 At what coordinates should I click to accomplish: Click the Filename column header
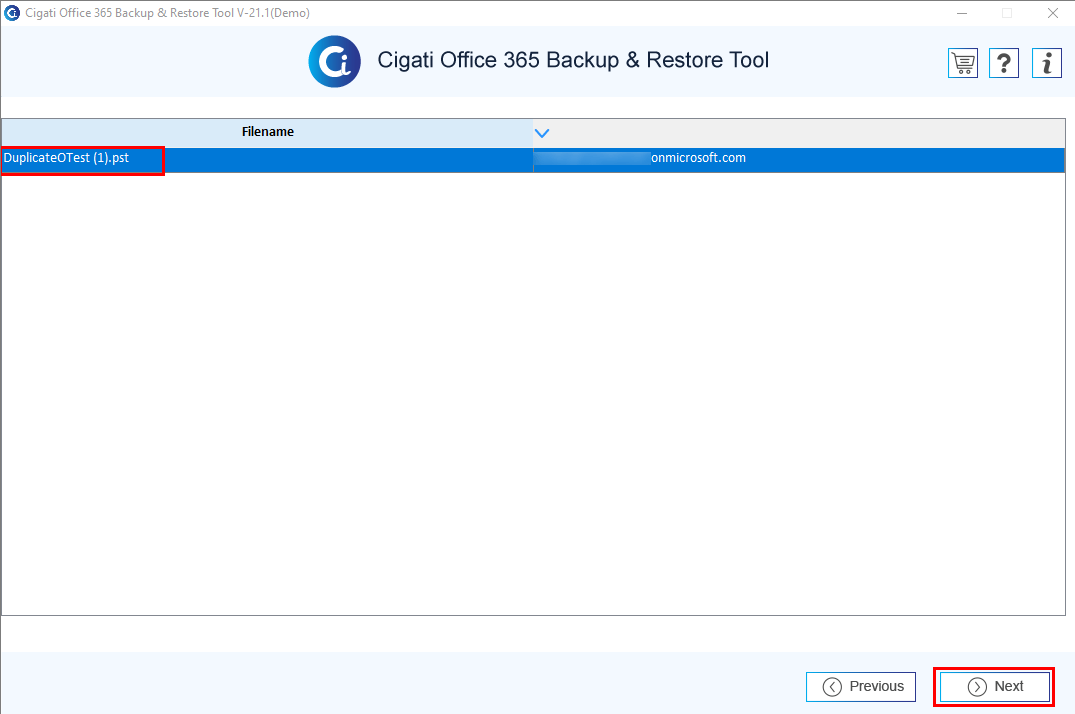pos(267,132)
